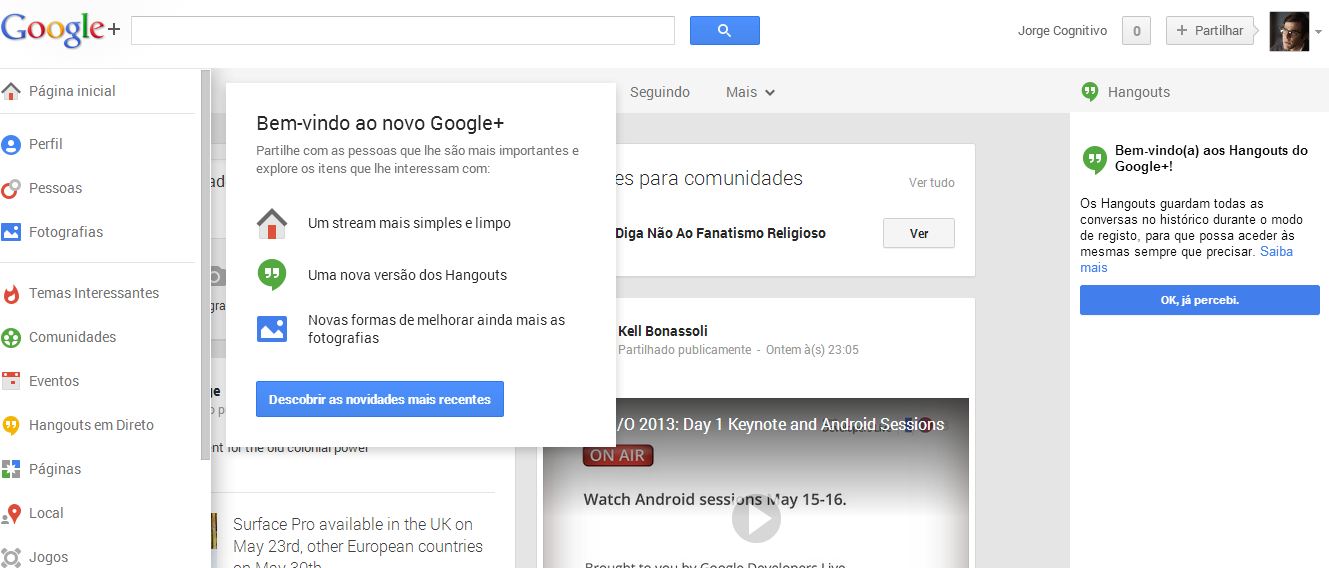
Task: Switch to the Seguindo tab
Action: 660,92
